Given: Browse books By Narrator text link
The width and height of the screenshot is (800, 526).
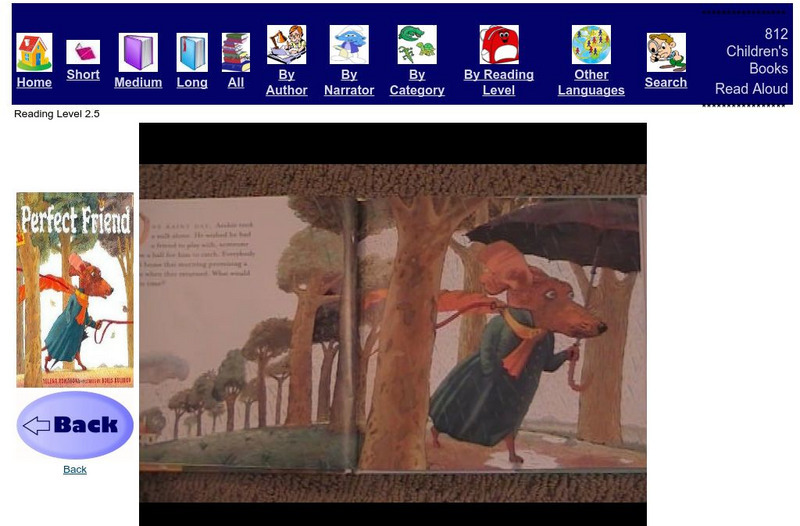Looking at the screenshot, I should click(x=349, y=83).
